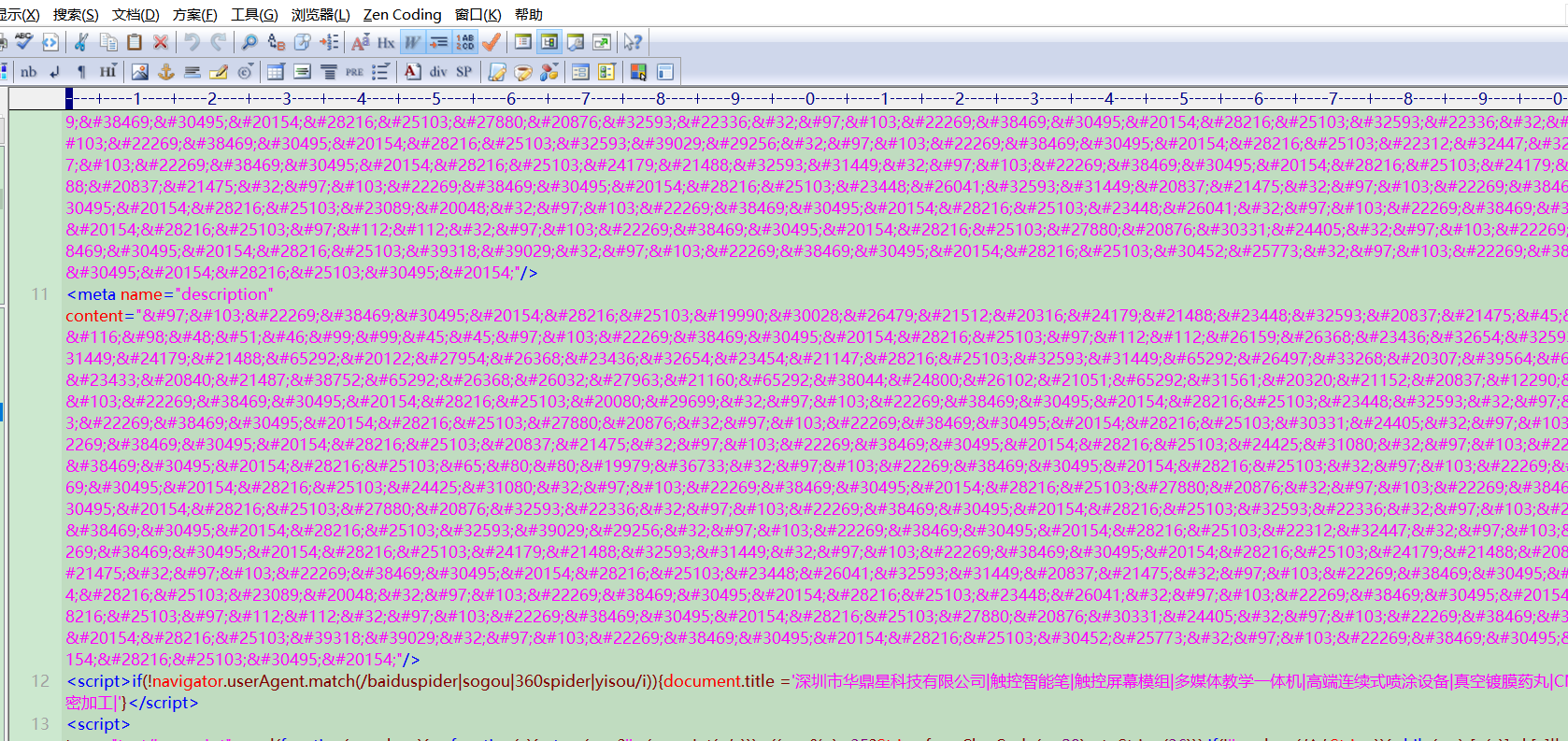This screenshot has width=1568, height=741.
Task: Insert an image with the picture icon
Action: click(x=139, y=72)
